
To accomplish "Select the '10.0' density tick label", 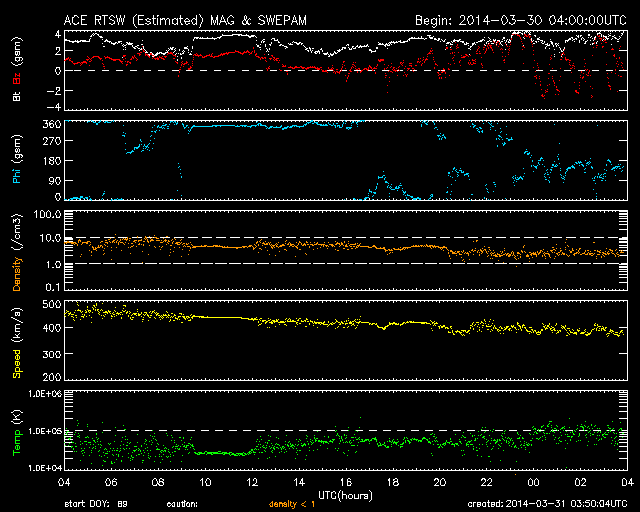I will pos(50,238).
